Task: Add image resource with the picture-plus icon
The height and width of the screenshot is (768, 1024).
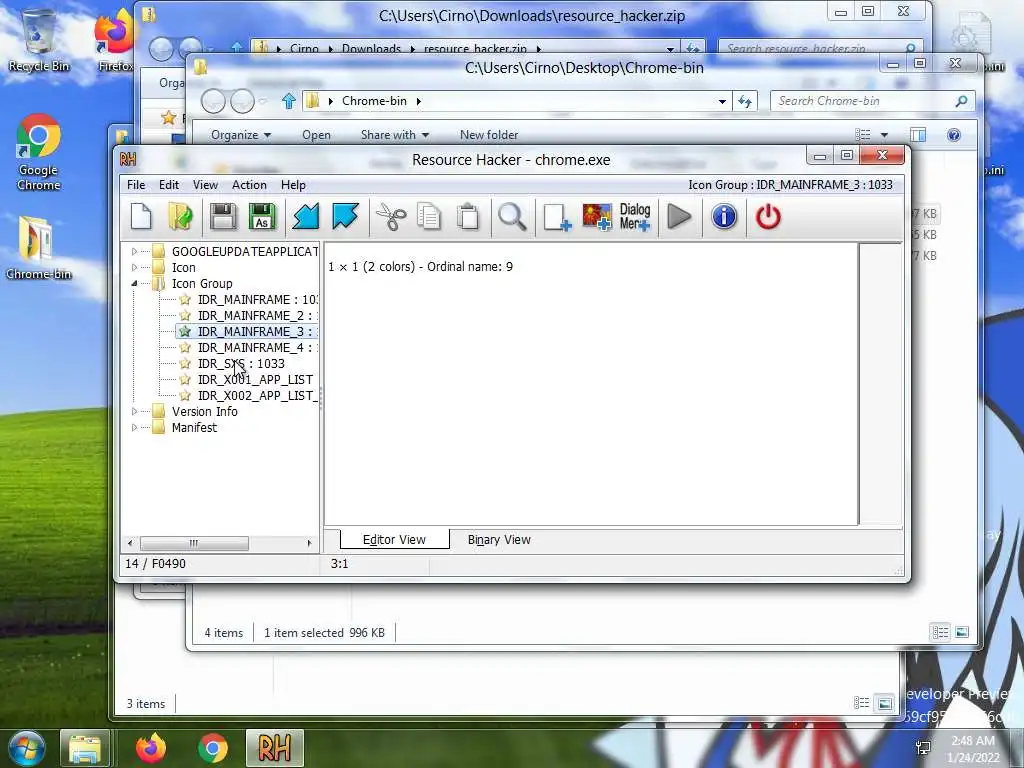Action: pos(597,217)
